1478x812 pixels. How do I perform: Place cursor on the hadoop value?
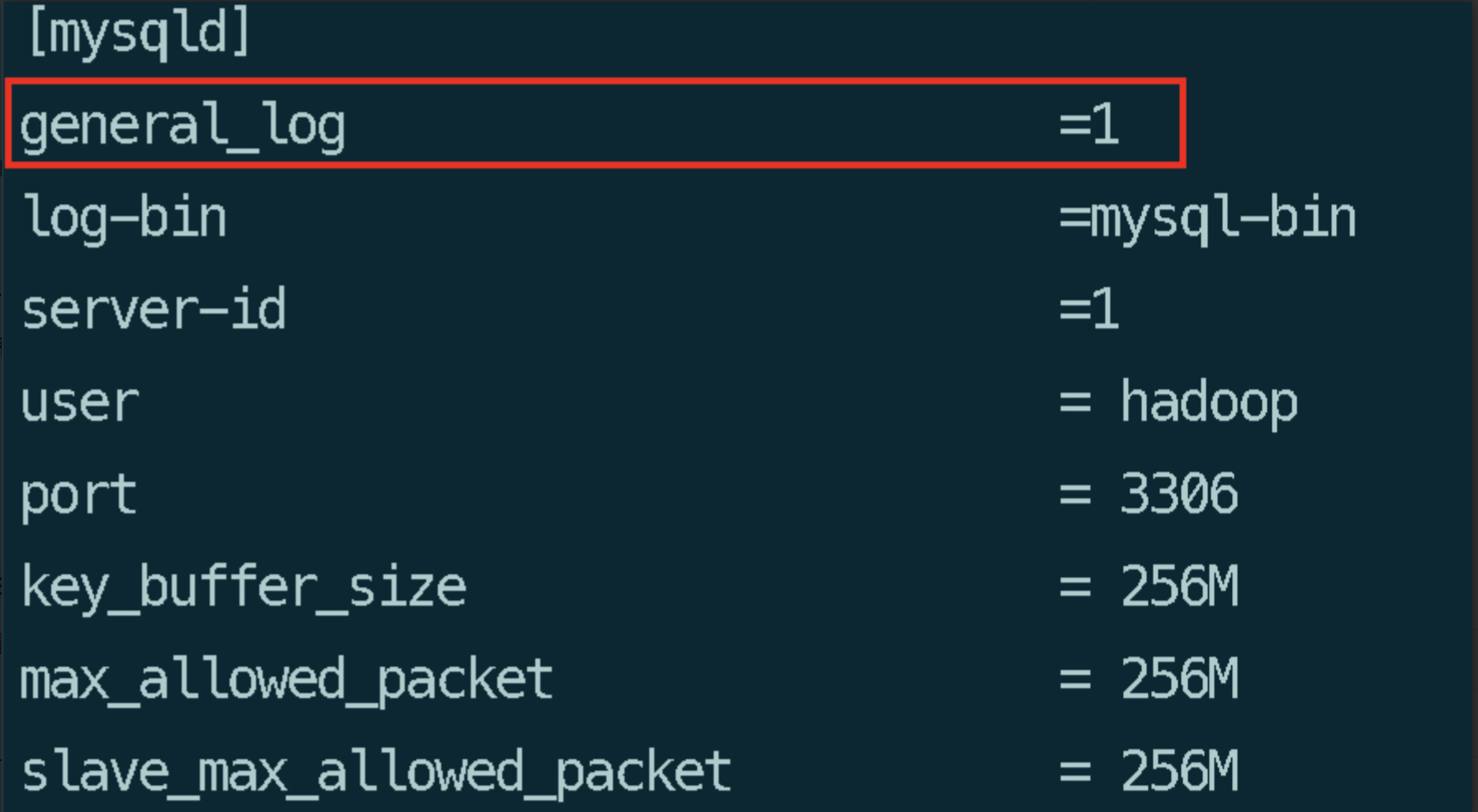coord(1209,403)
